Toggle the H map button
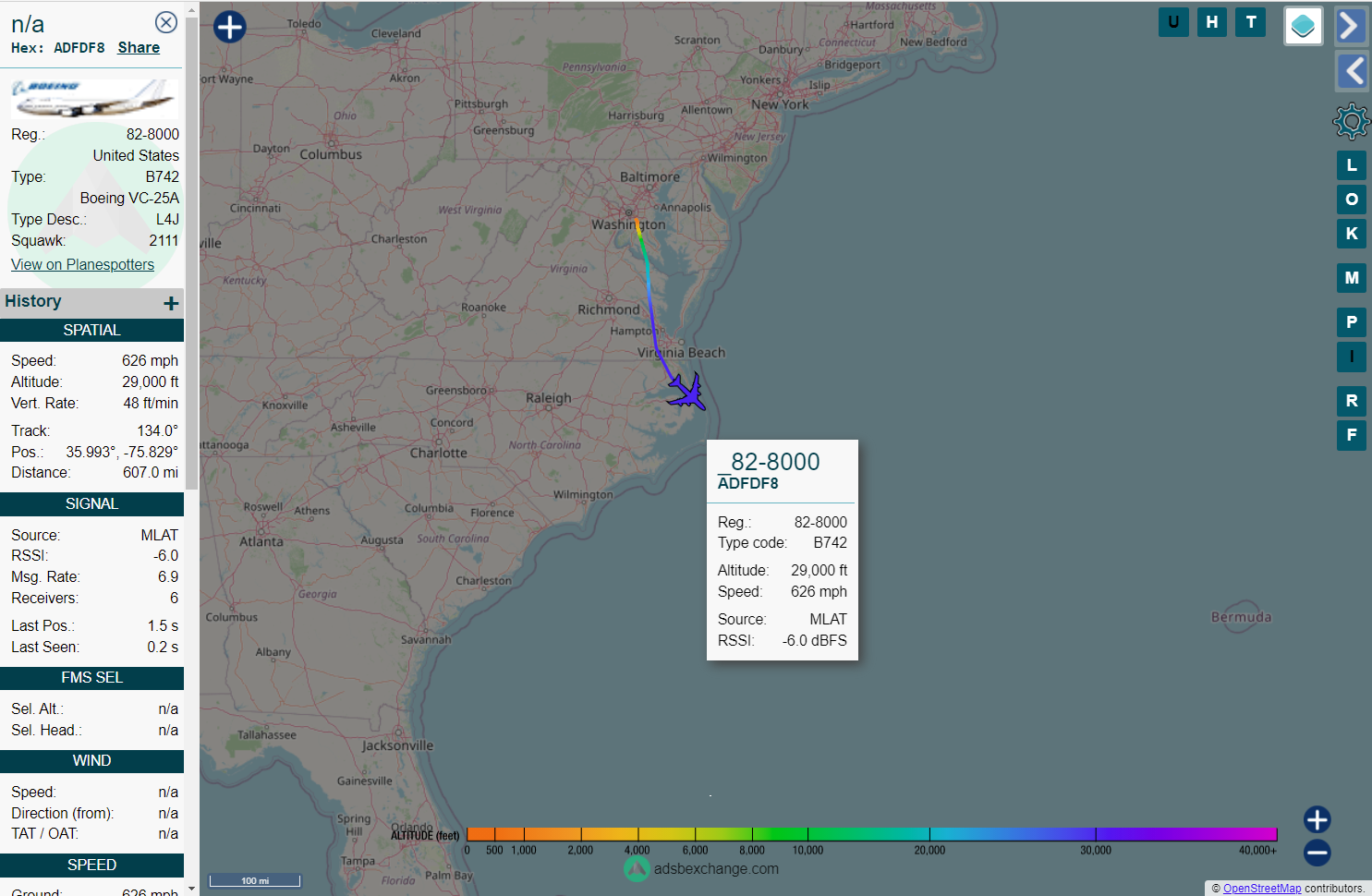Image resolution: width=1372 pixels, height=896 pixels. pos(1212,22)
